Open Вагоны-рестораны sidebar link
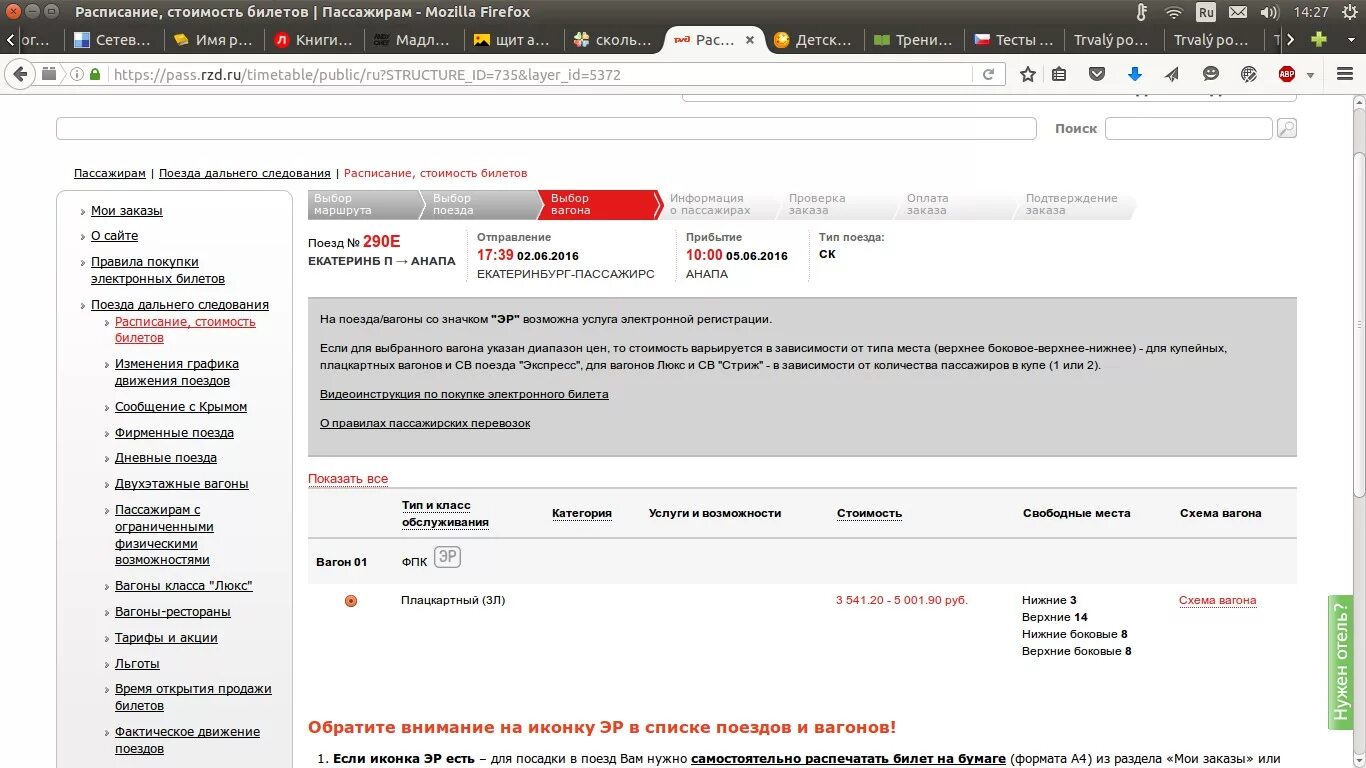 [172, 612]
